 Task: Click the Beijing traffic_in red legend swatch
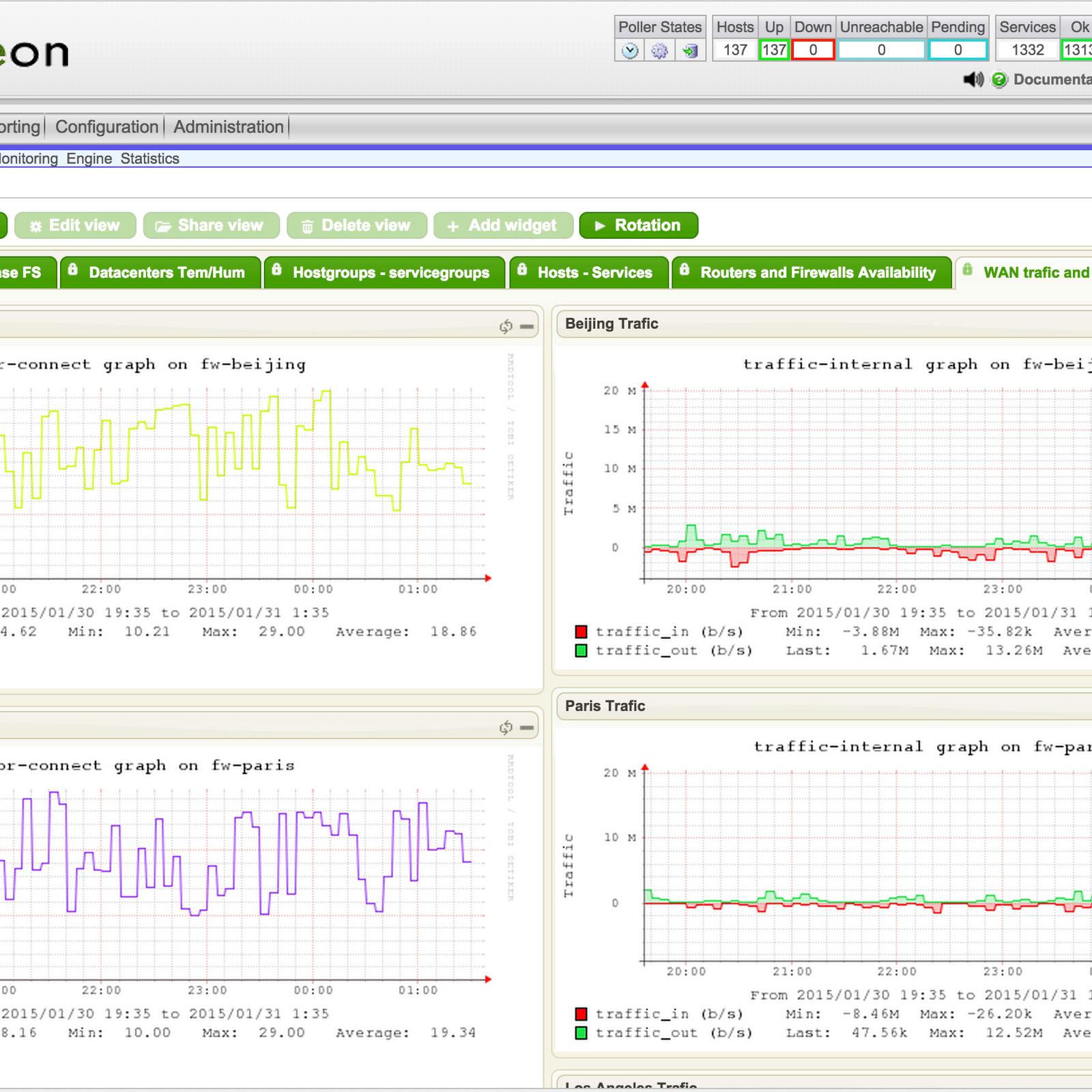coord(581,632)
